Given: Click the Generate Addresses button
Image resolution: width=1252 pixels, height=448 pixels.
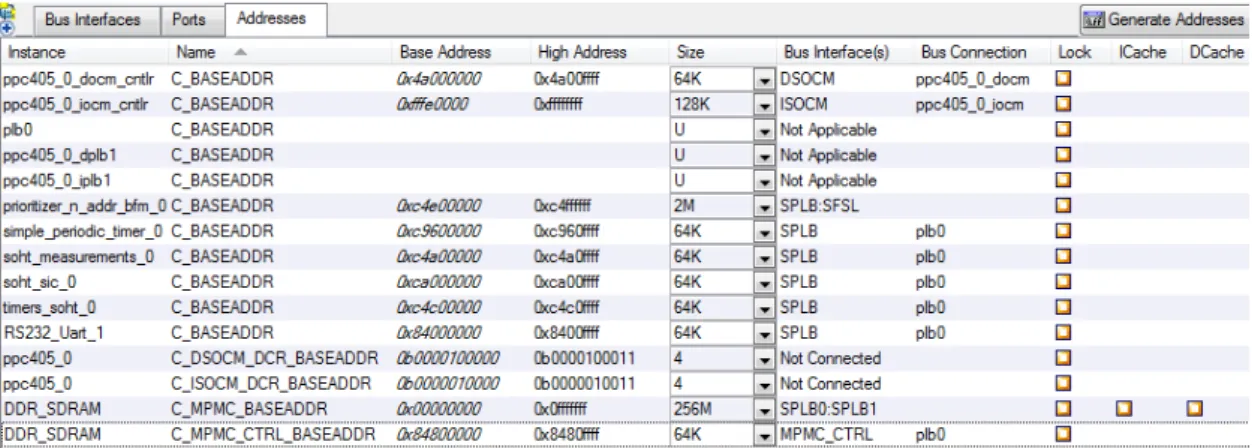Looking at the screenshot, I should 1164,20.
